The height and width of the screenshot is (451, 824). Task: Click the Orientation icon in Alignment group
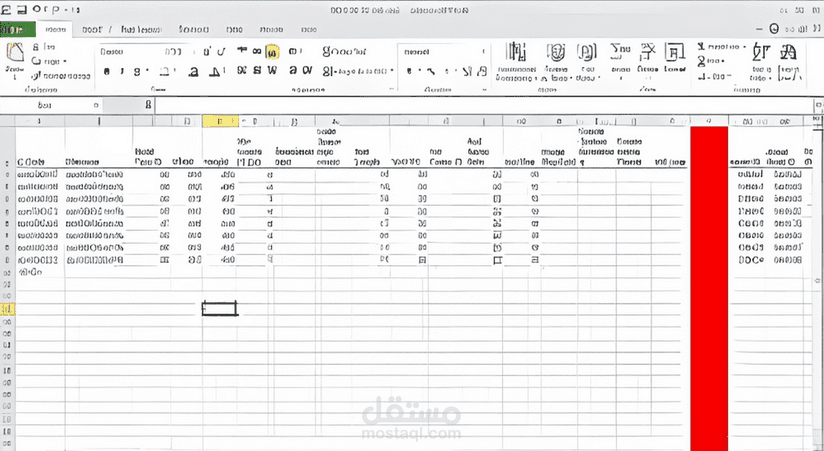pyautogui.click(x=295, y=51)
